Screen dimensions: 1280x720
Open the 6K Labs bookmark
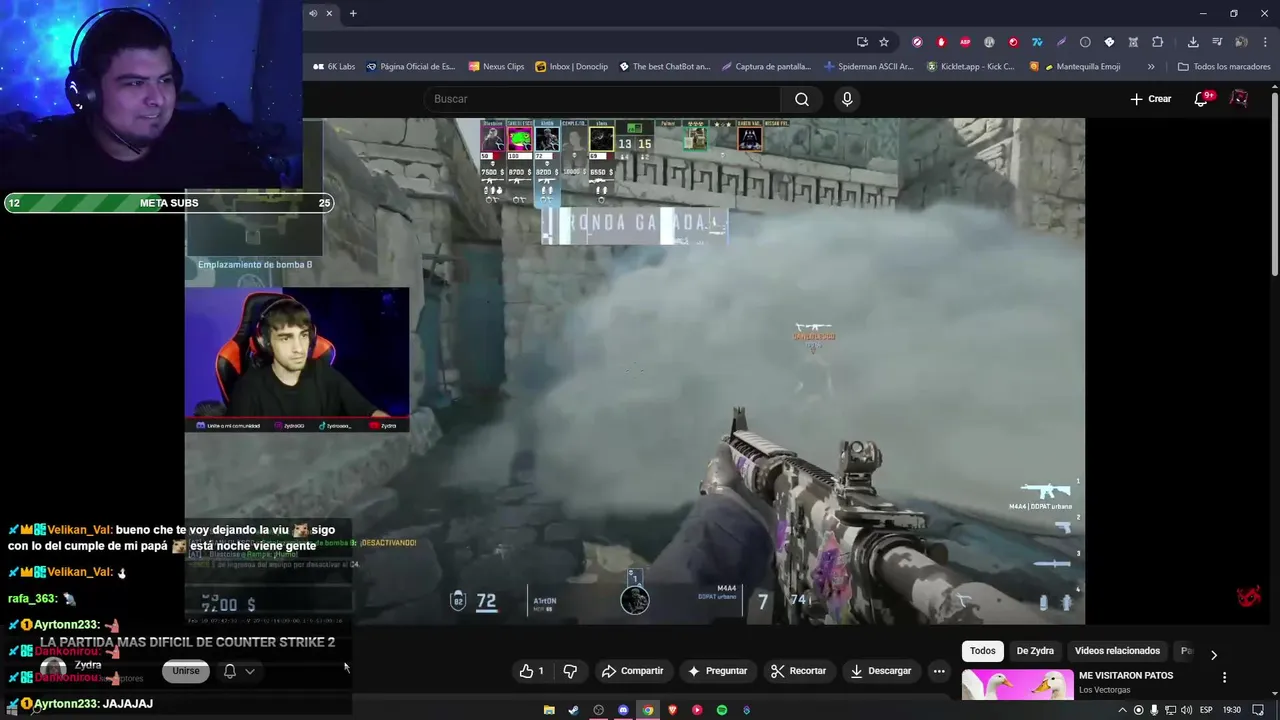pyautogui.click(x=334, y=67)
